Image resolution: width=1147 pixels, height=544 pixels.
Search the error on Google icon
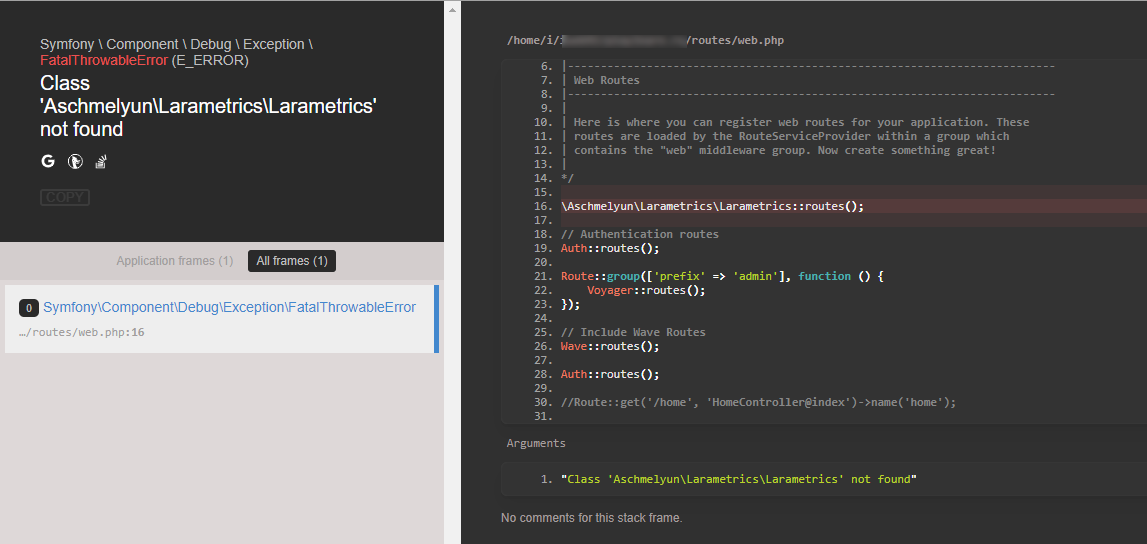pyautogui.click(x=48, y=162)
